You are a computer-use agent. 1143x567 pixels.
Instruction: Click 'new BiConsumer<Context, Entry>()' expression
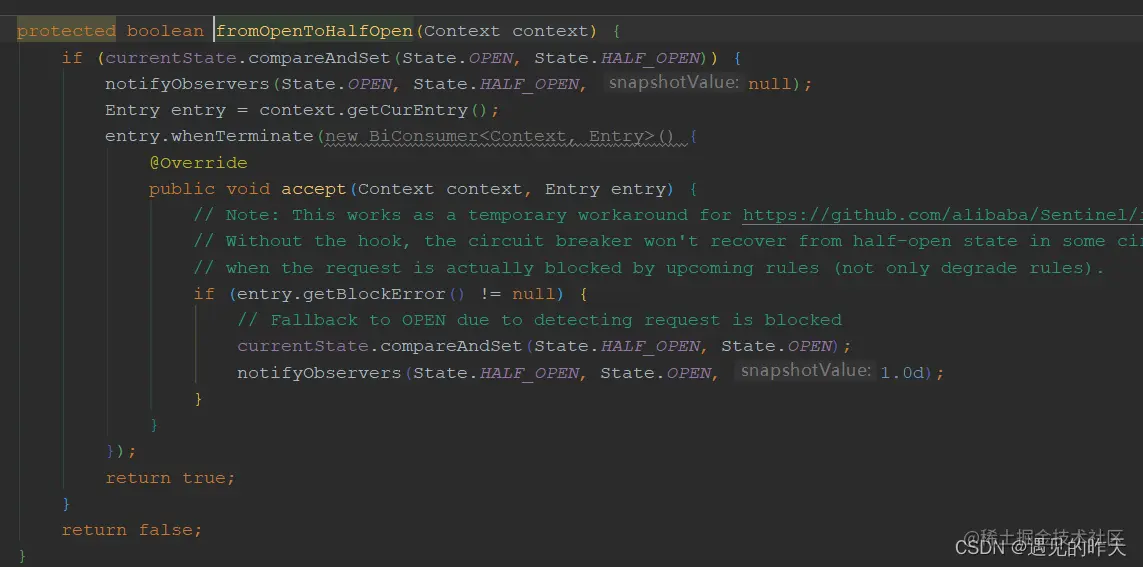pyautogui.click(x=499, y=136)
